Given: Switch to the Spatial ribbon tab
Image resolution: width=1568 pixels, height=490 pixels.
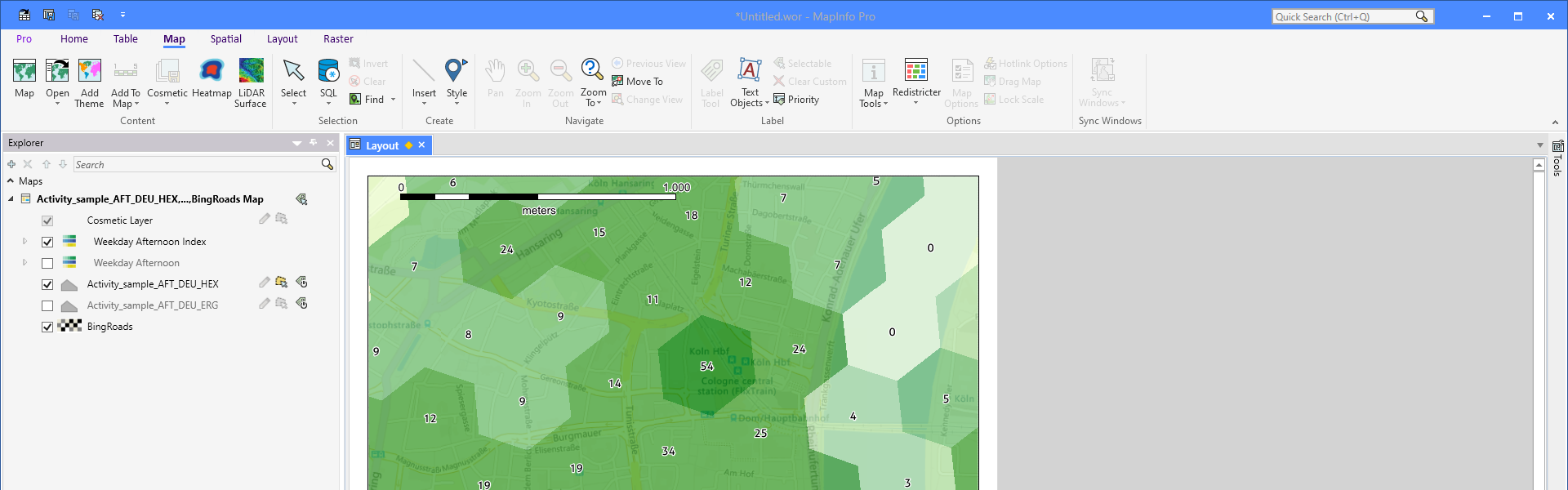Looking at the screenshot, I should [225, 39].
